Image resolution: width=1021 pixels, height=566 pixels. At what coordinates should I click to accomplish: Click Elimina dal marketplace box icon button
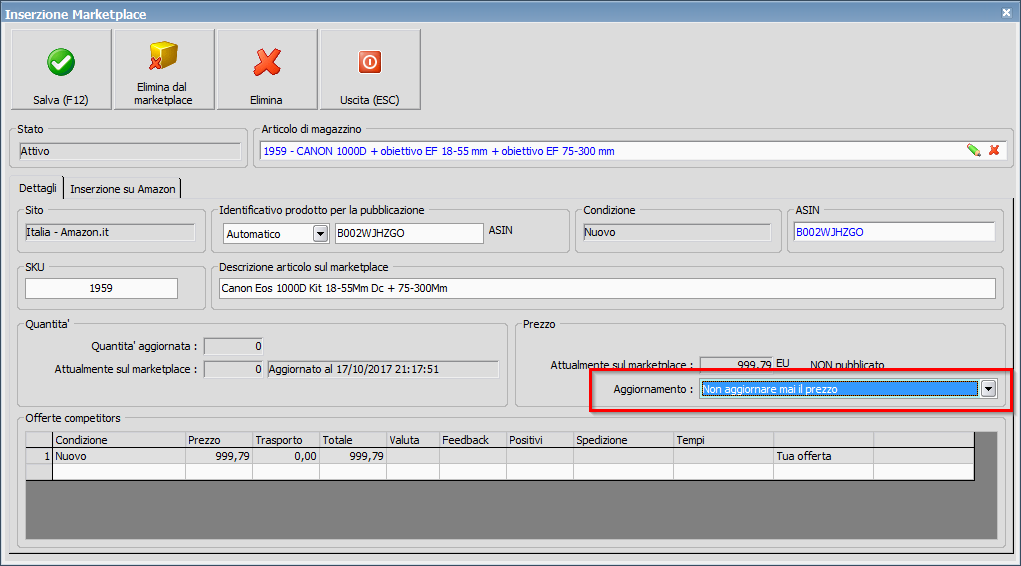coord(164,70)
